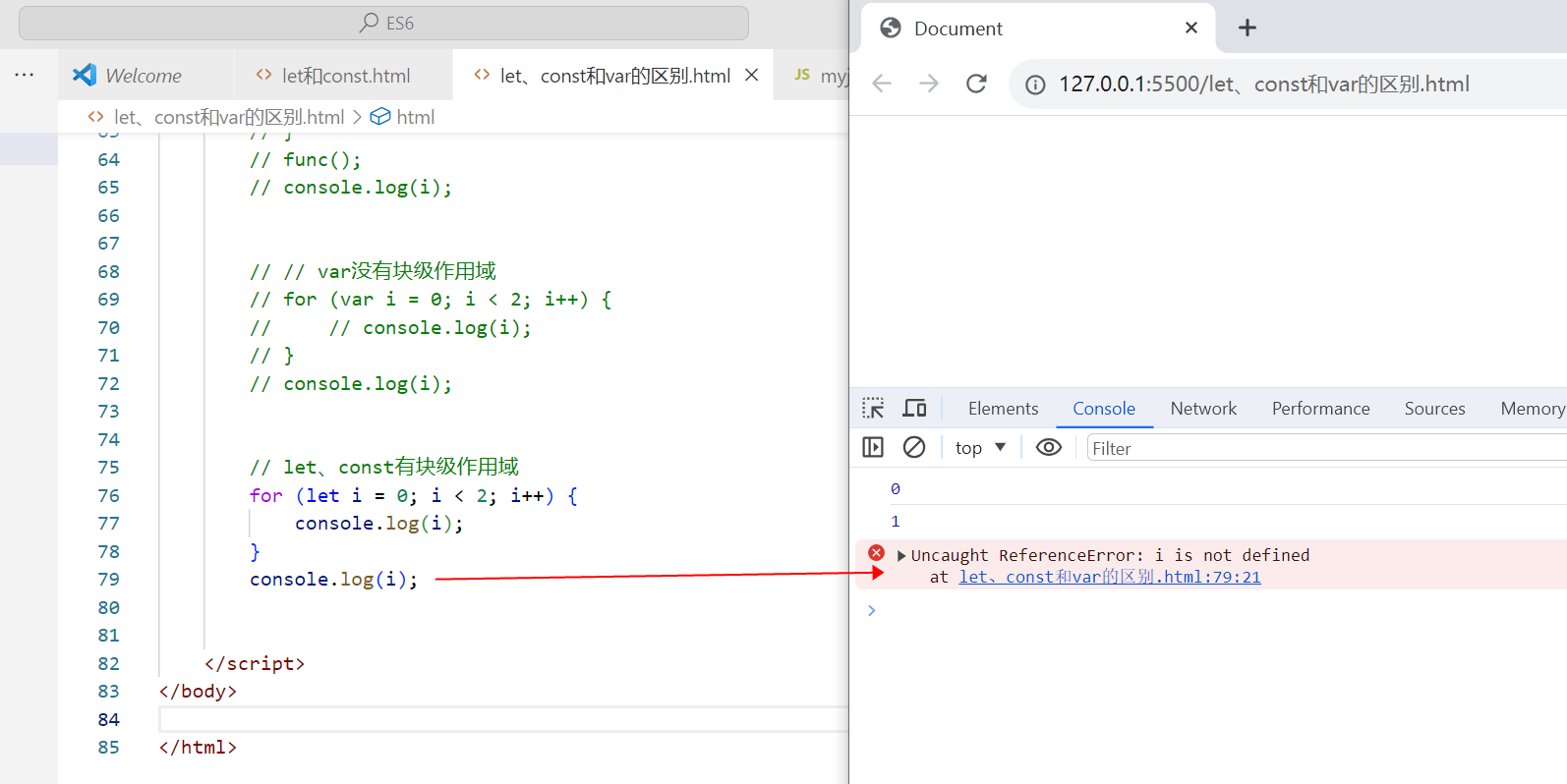Image resolution: width=1567 pixels, height=784 pixels.
Task: Click the closing </html> tag line
Action: click(x=198, y=748)
